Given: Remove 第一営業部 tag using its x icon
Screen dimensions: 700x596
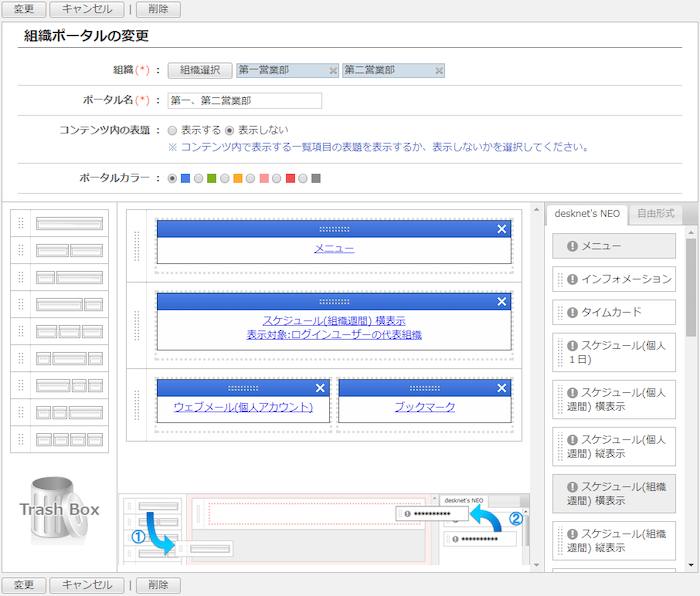Looking at the screenshot, I should pyautogui.click(x=332, y=71).
